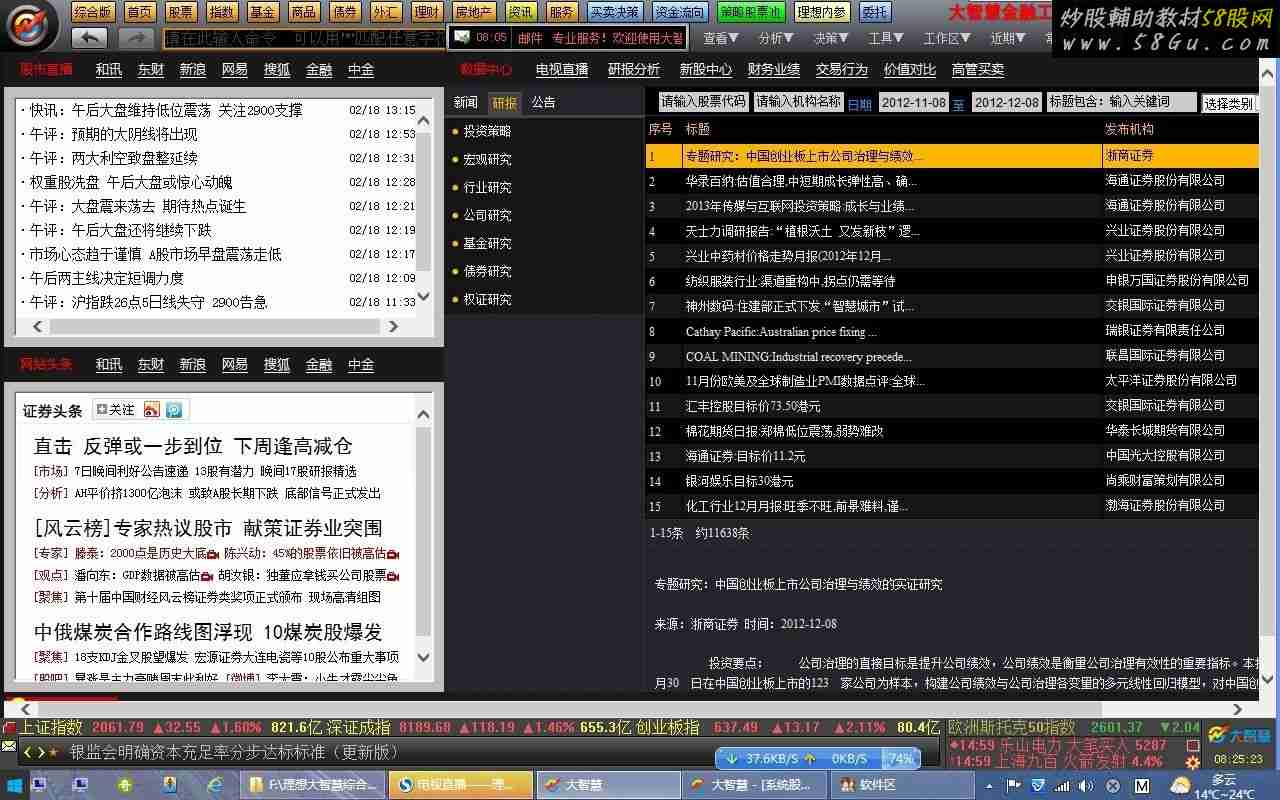Click video camera icon after 滕泰 headline

pos(214,553)
